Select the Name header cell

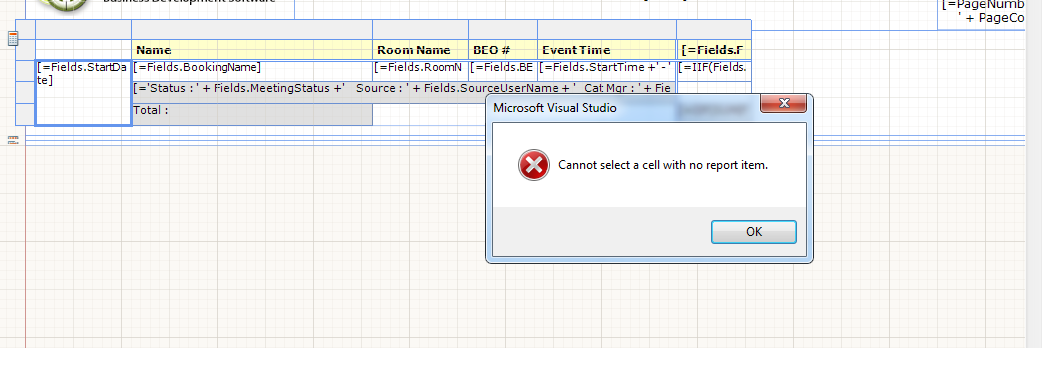[x=252, y=50]
